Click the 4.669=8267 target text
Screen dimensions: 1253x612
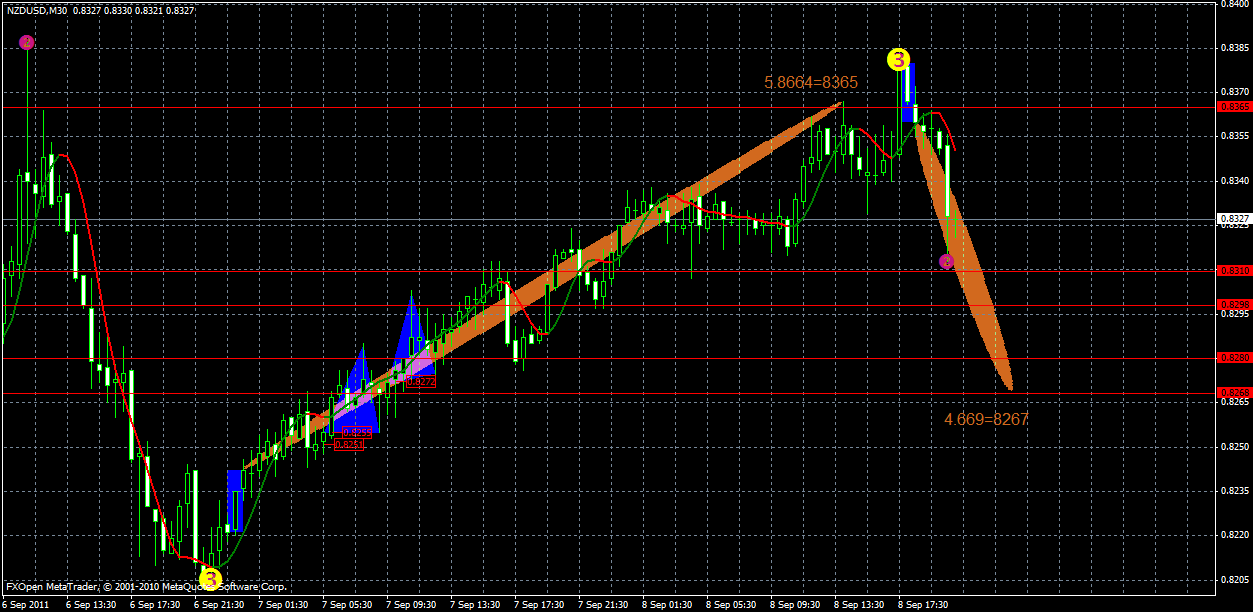pos(987,420)
